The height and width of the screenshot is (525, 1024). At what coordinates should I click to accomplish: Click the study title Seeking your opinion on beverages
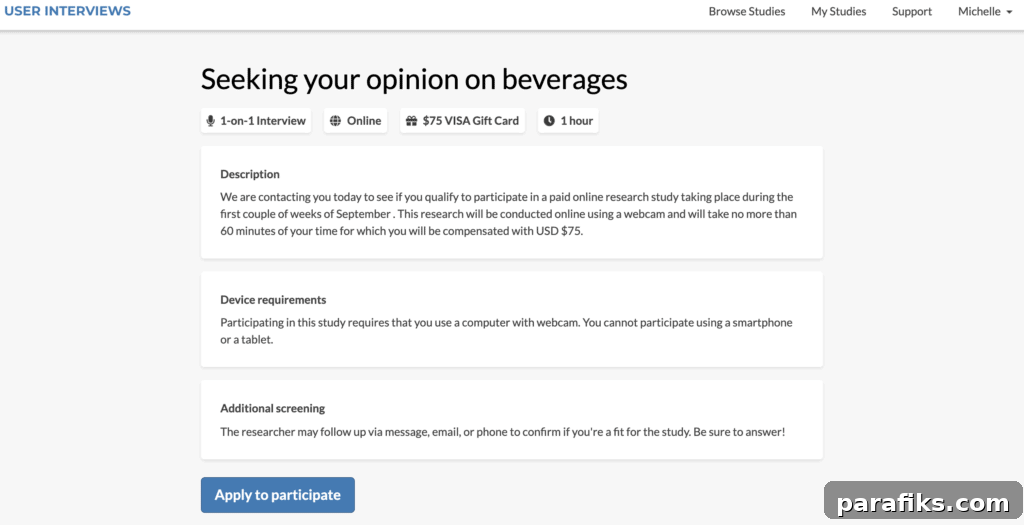pos(414,80)
